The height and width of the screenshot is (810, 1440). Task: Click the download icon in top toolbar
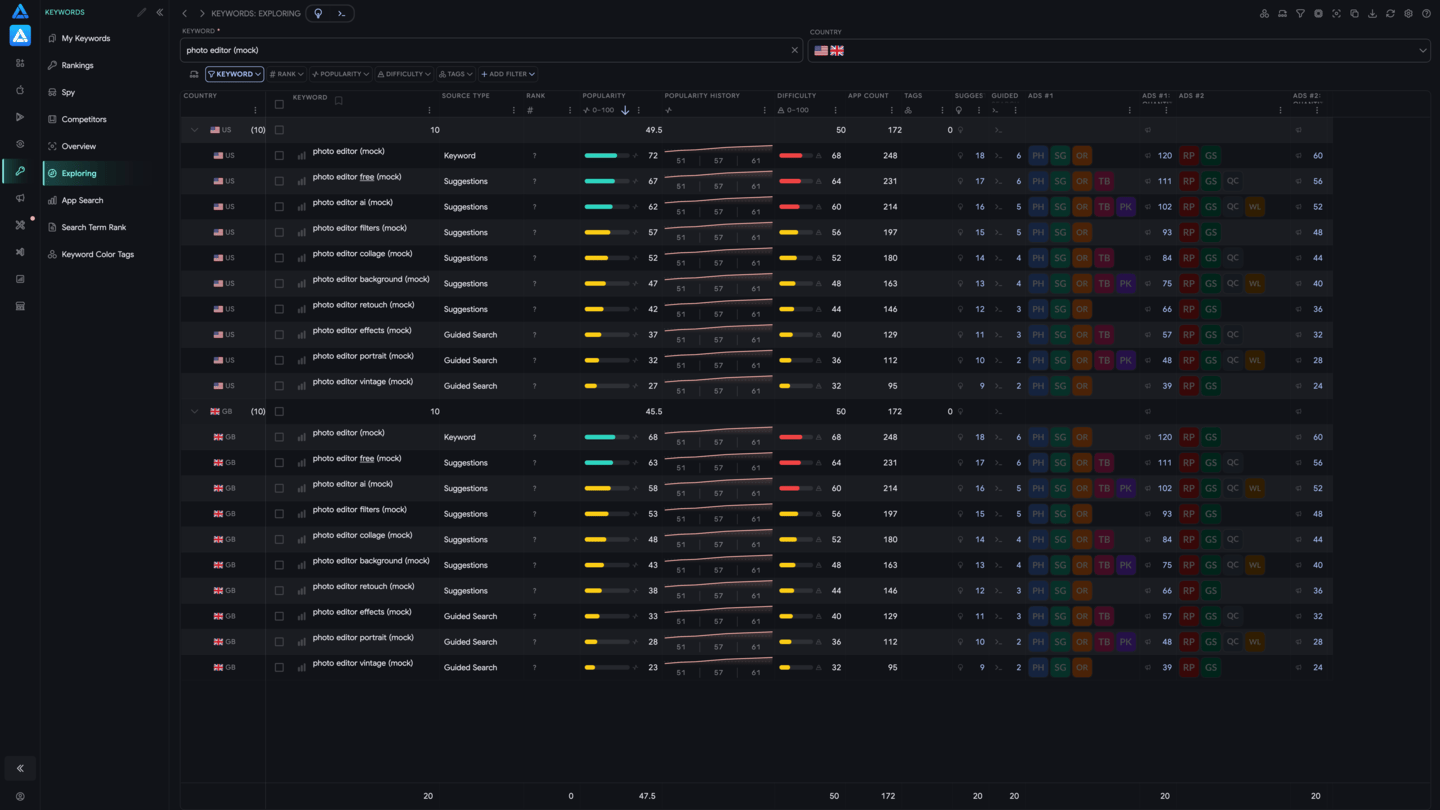coord(1372,14)
